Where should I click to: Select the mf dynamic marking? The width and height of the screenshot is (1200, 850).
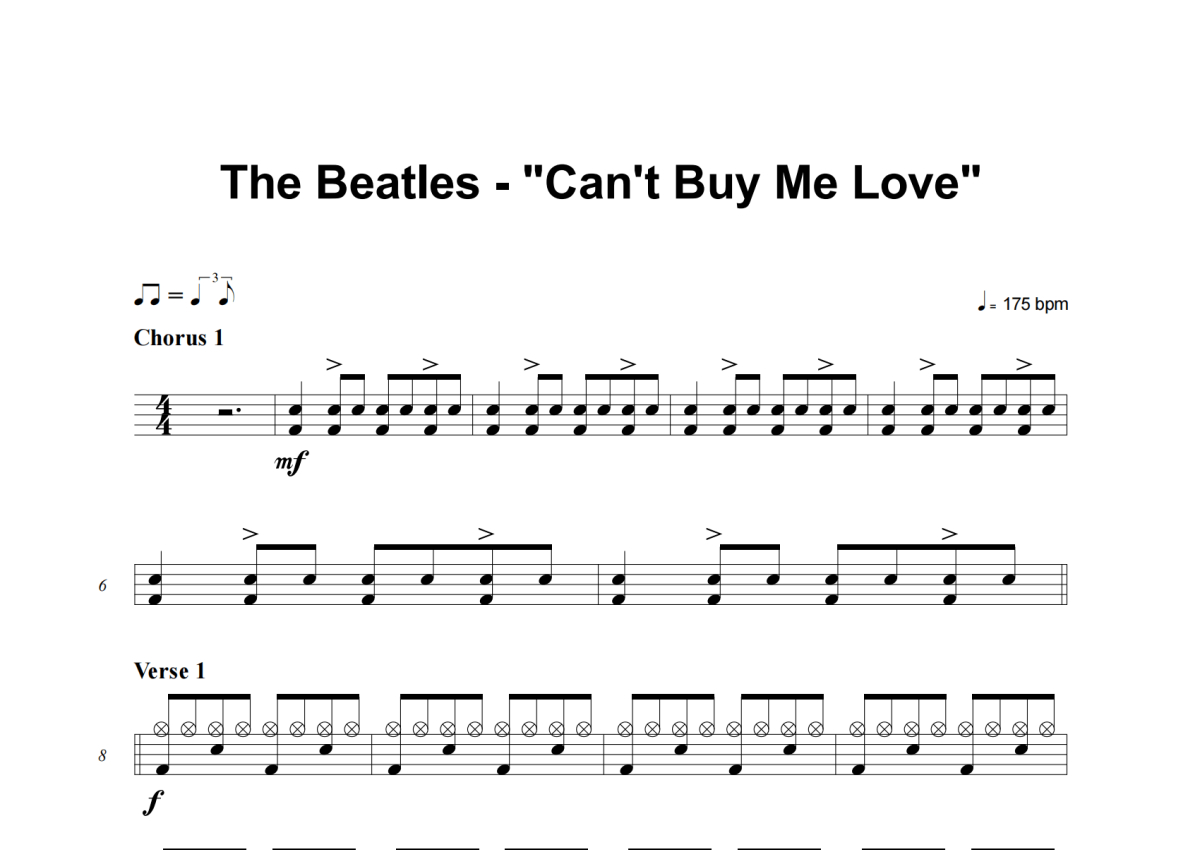point(289,463)
